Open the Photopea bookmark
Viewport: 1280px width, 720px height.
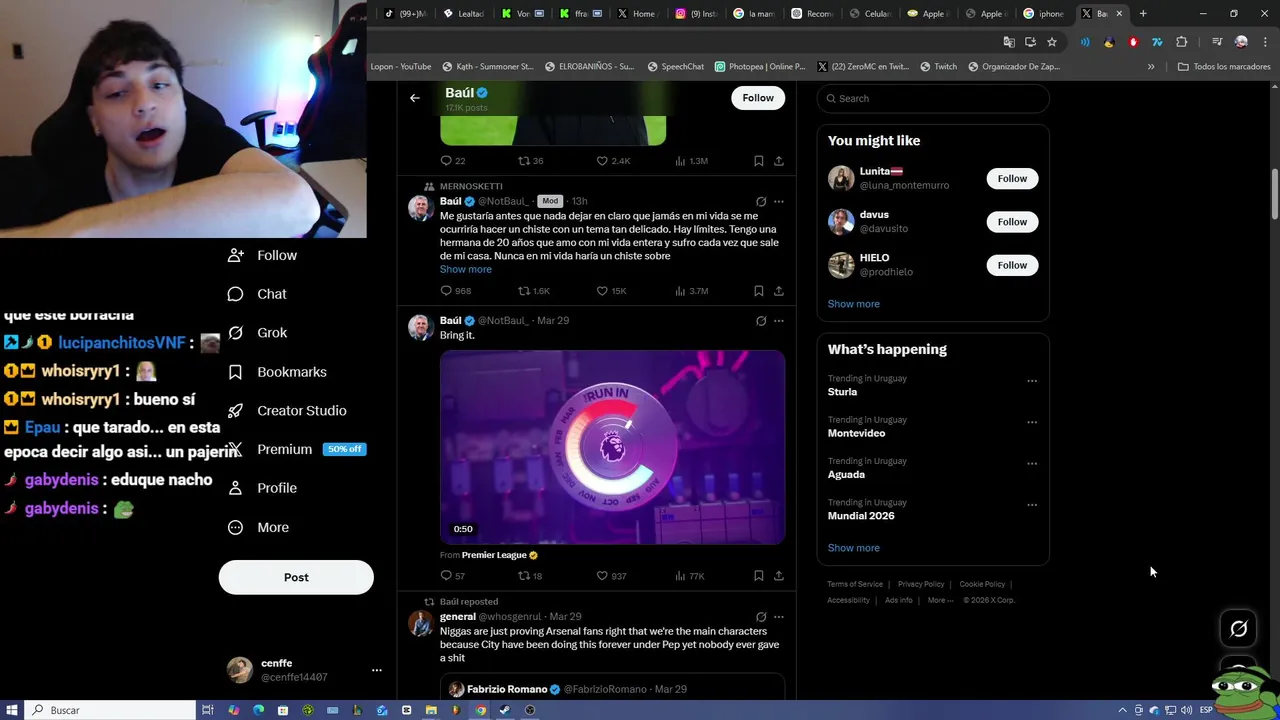pos(760,67)
